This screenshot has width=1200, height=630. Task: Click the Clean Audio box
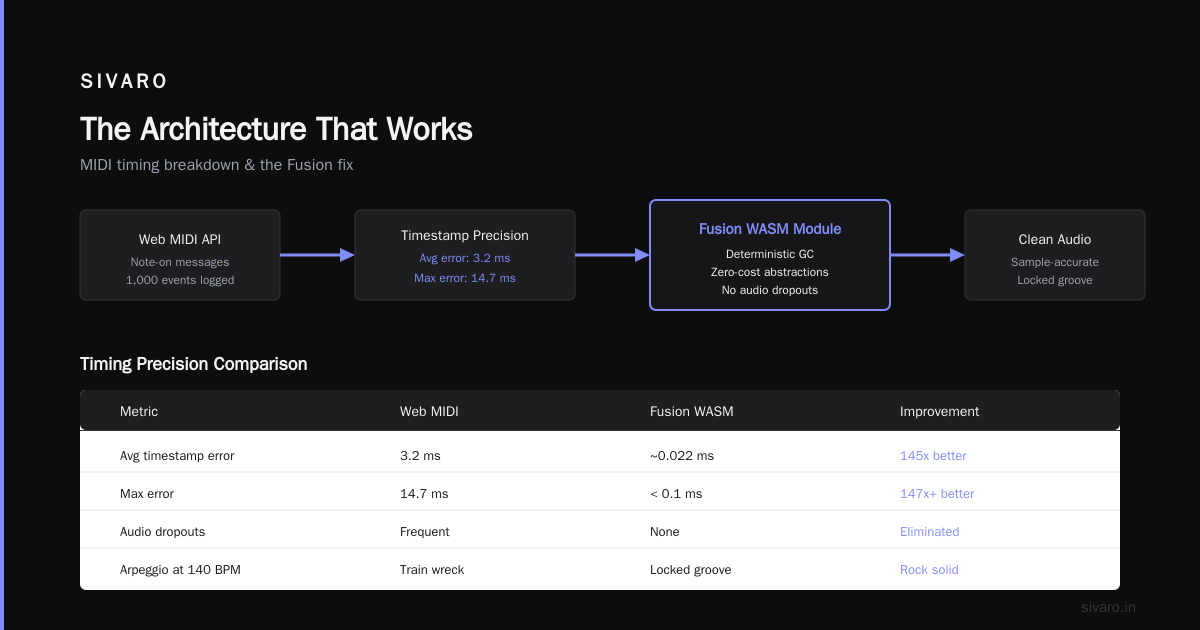(x=1055, y=255)
